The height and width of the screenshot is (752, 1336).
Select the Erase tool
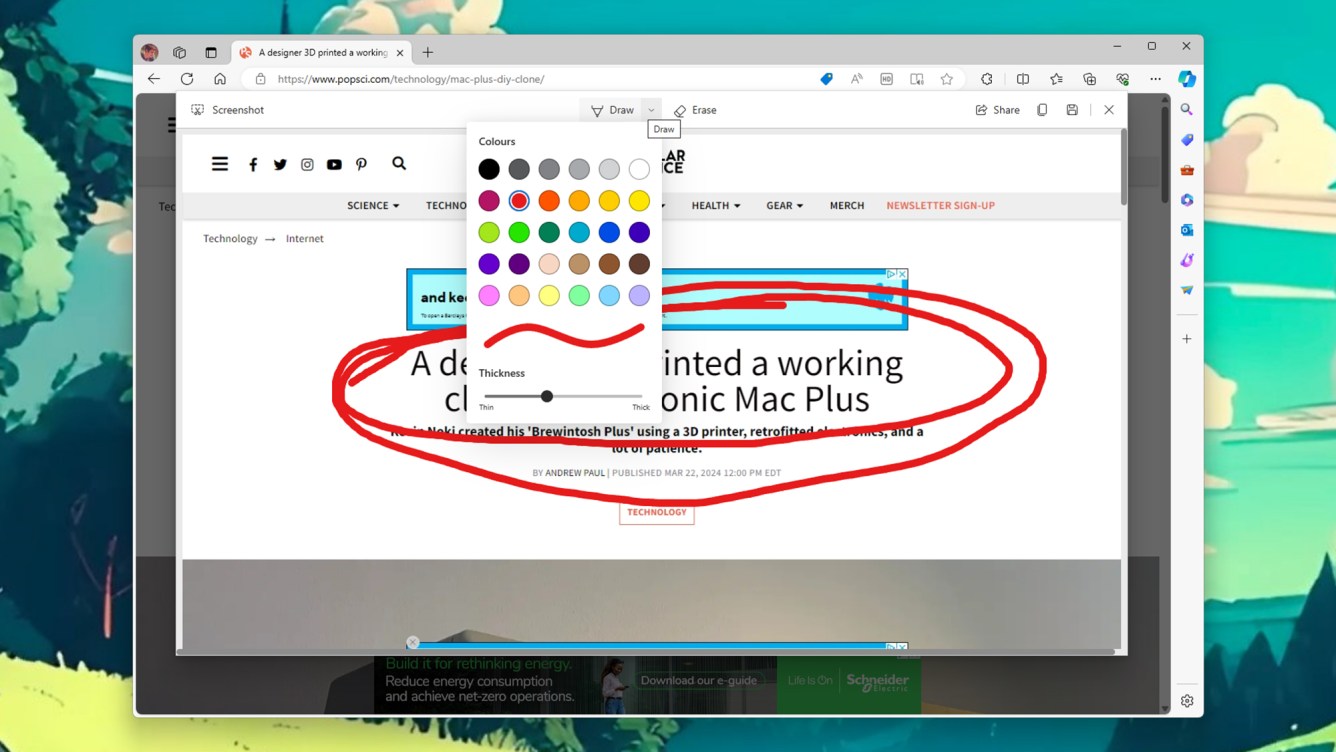695,110
